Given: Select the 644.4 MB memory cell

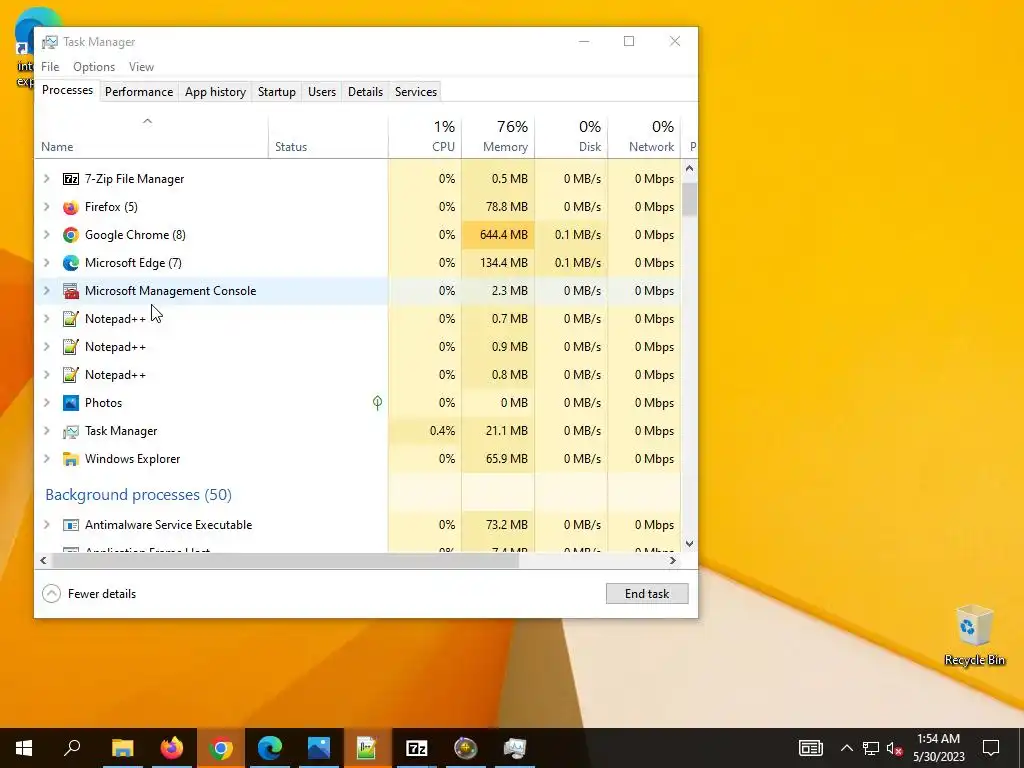Looking at the screenshot, I should tap(498, 234).
